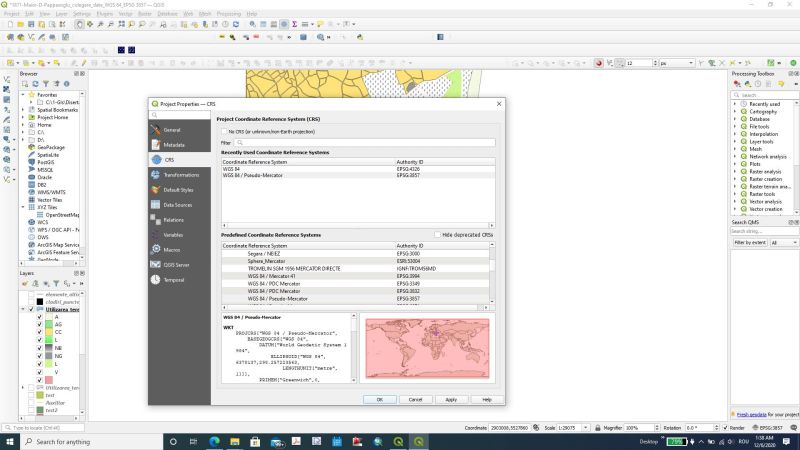
Task: Select the Zoom In tool
Action: coord(101,24)
